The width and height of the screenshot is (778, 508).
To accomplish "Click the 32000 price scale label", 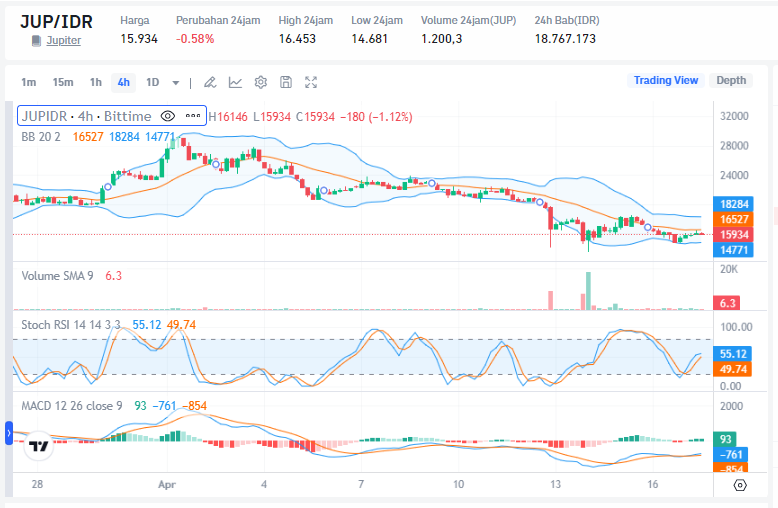I will [734, 117].
